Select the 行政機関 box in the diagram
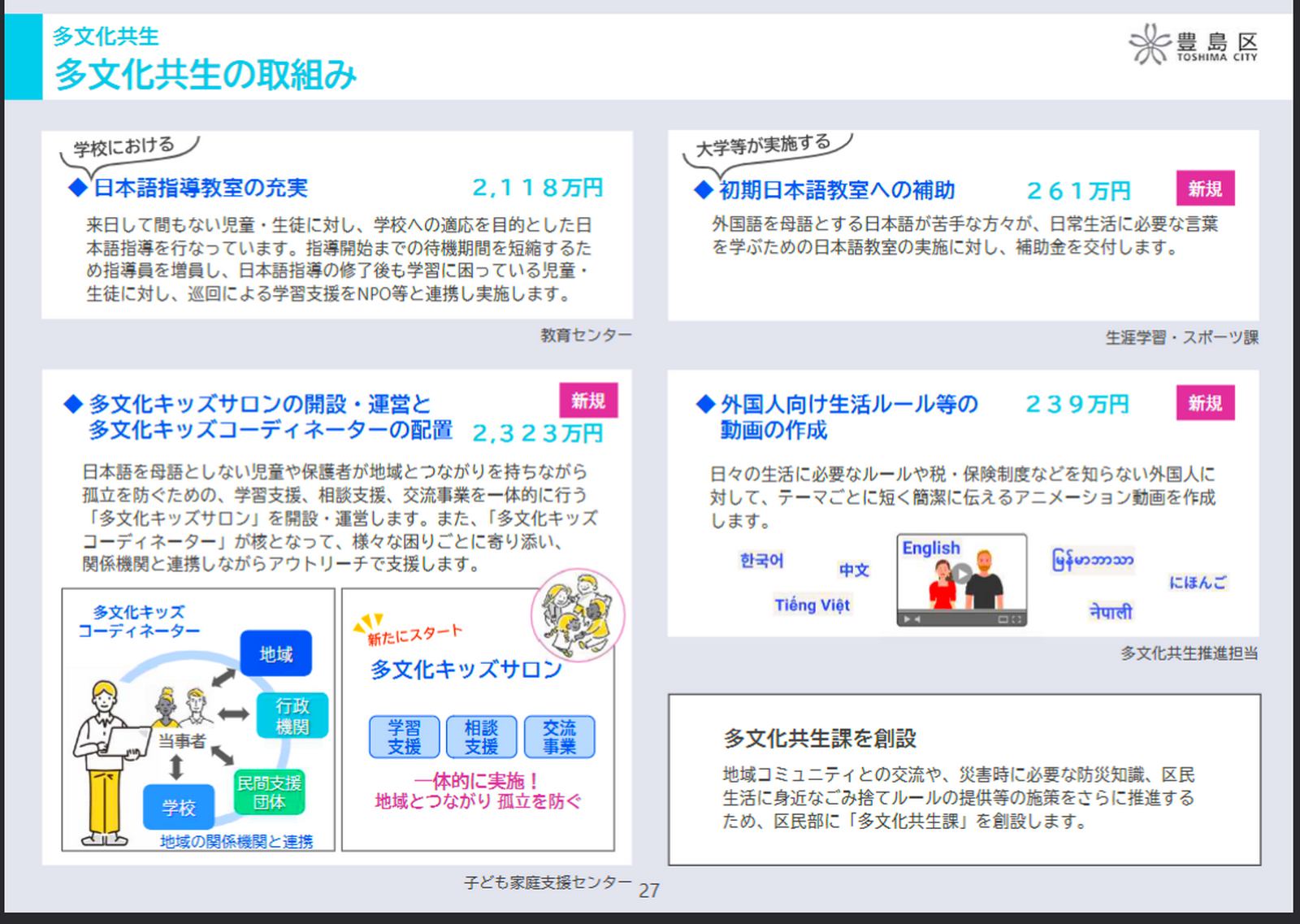Screen dimensions: 1300x924 292,715
